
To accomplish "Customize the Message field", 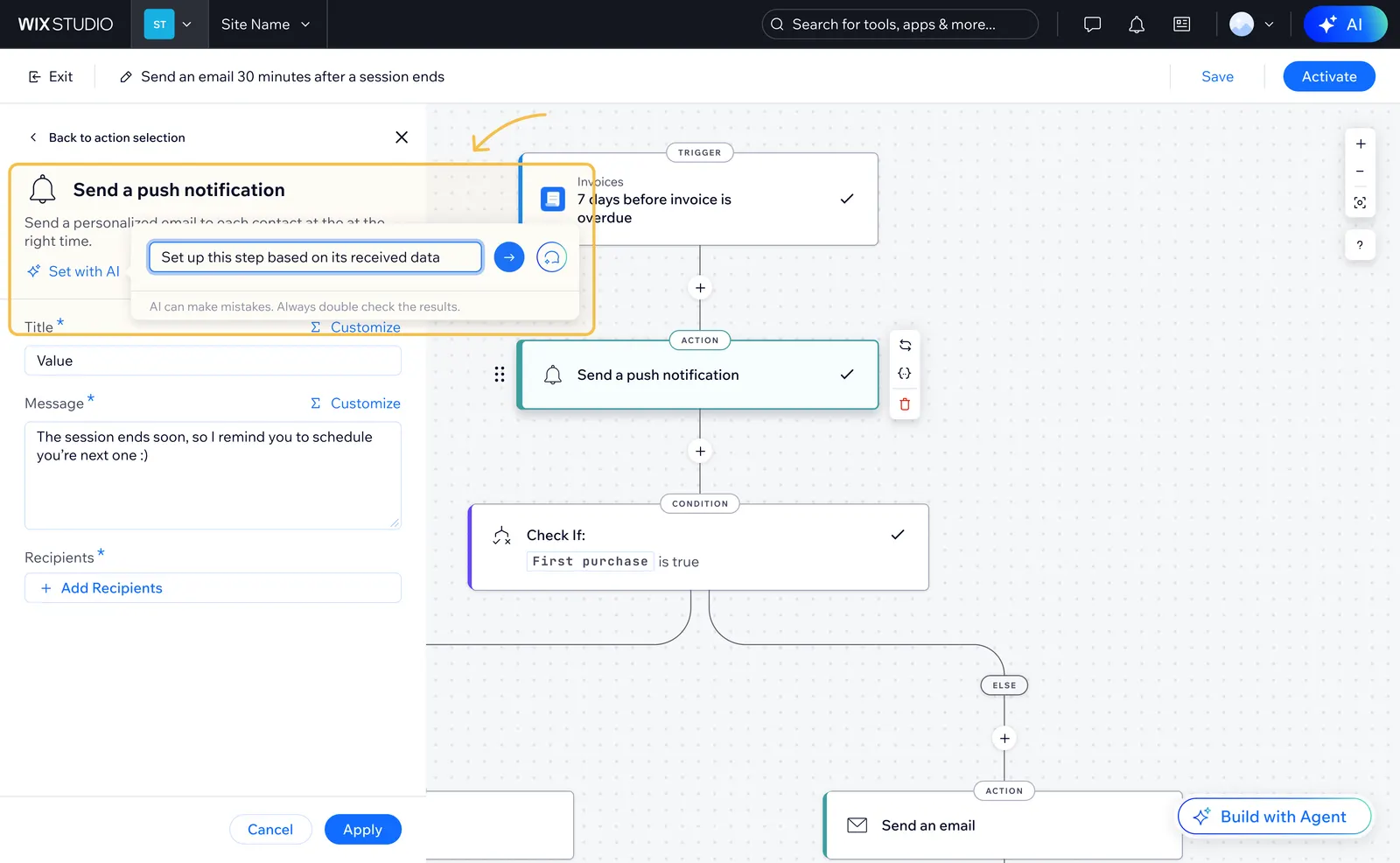I will coord(356,403).
